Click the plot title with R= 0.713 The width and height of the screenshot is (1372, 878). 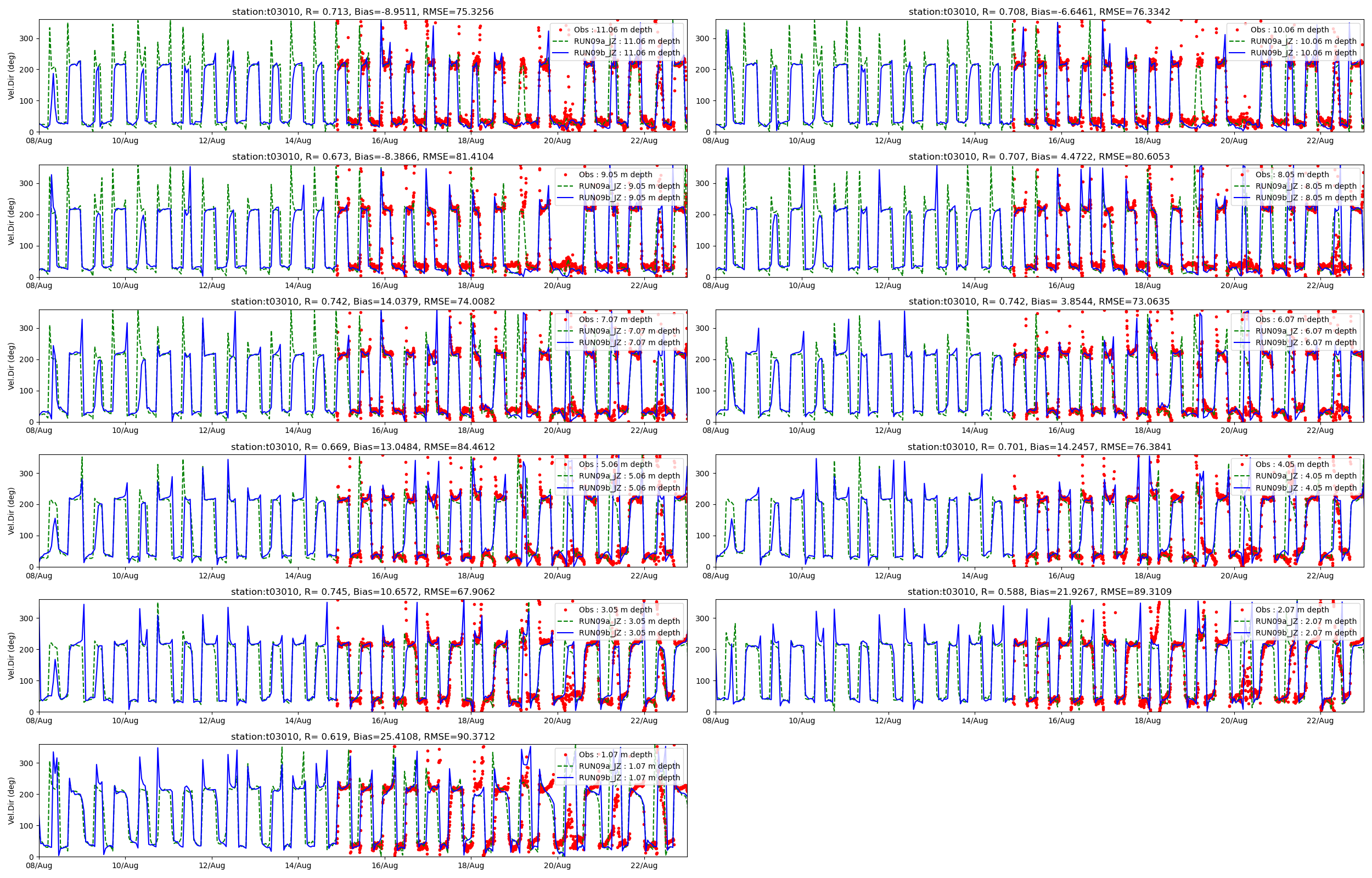click(363, 12)
